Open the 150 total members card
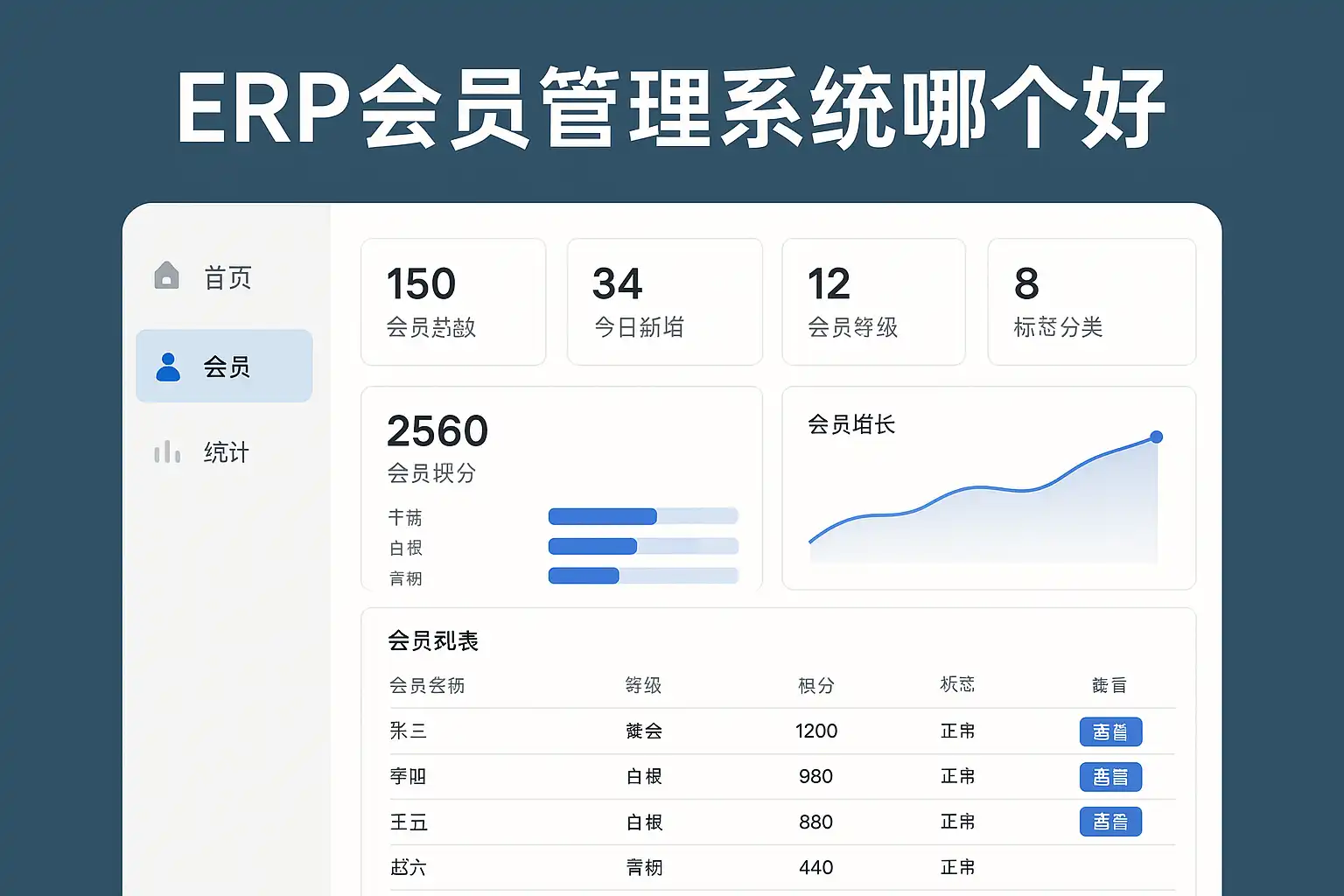The width and height of the screenshot is (1344, 896). pos(453,302)
